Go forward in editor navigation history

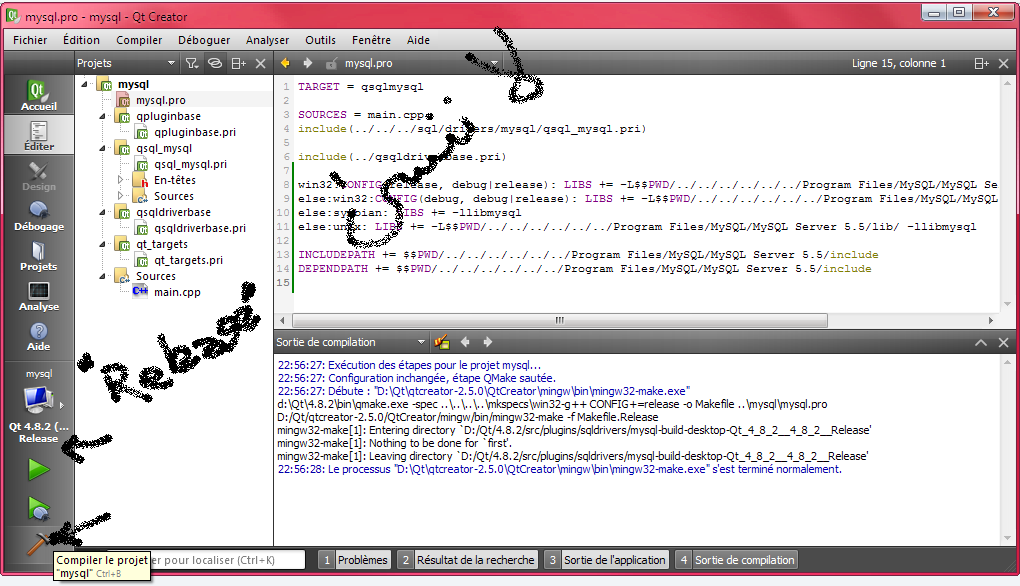(308, 63)
